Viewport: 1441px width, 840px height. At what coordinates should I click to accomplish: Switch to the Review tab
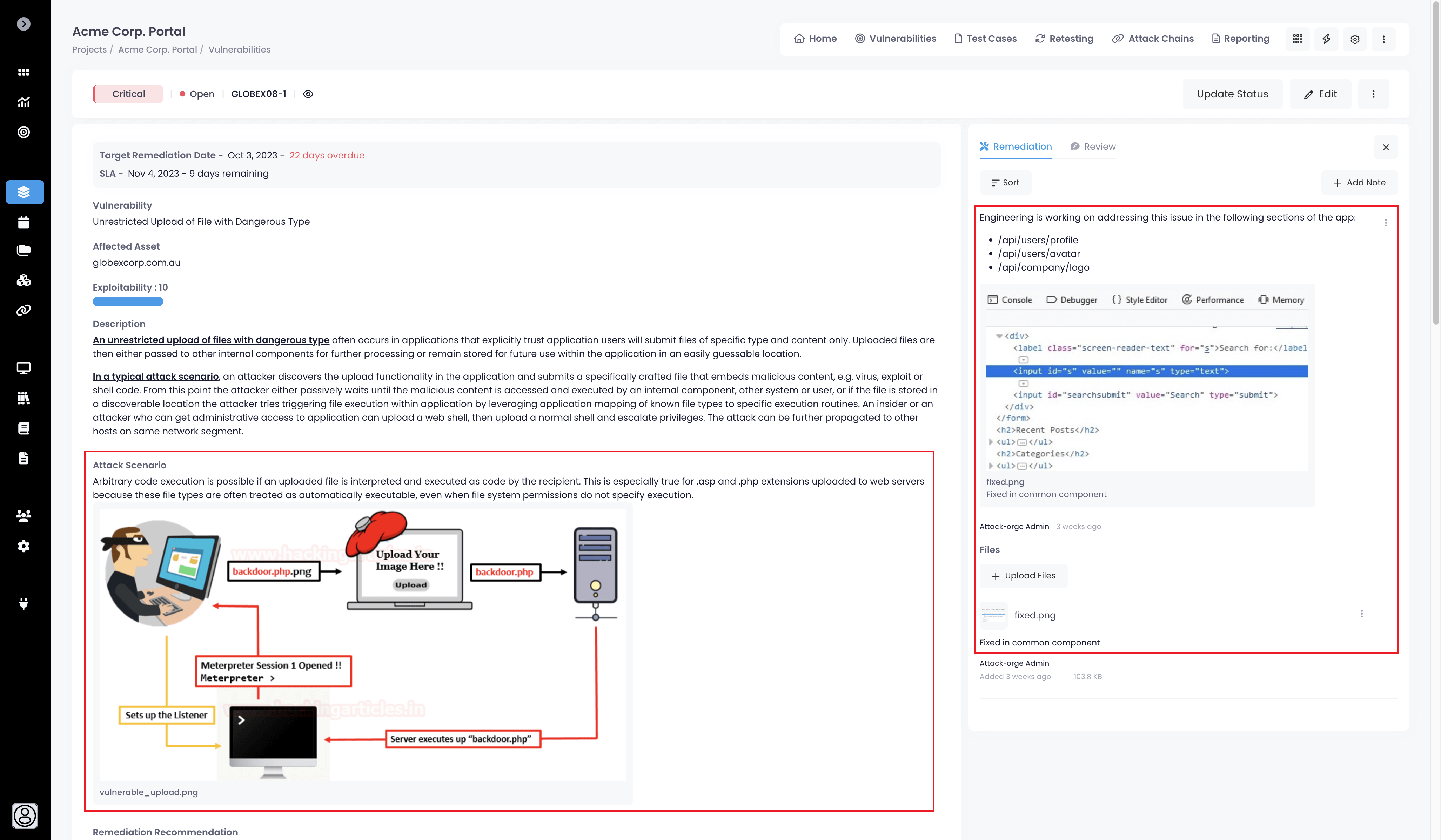click(1093, 147)
